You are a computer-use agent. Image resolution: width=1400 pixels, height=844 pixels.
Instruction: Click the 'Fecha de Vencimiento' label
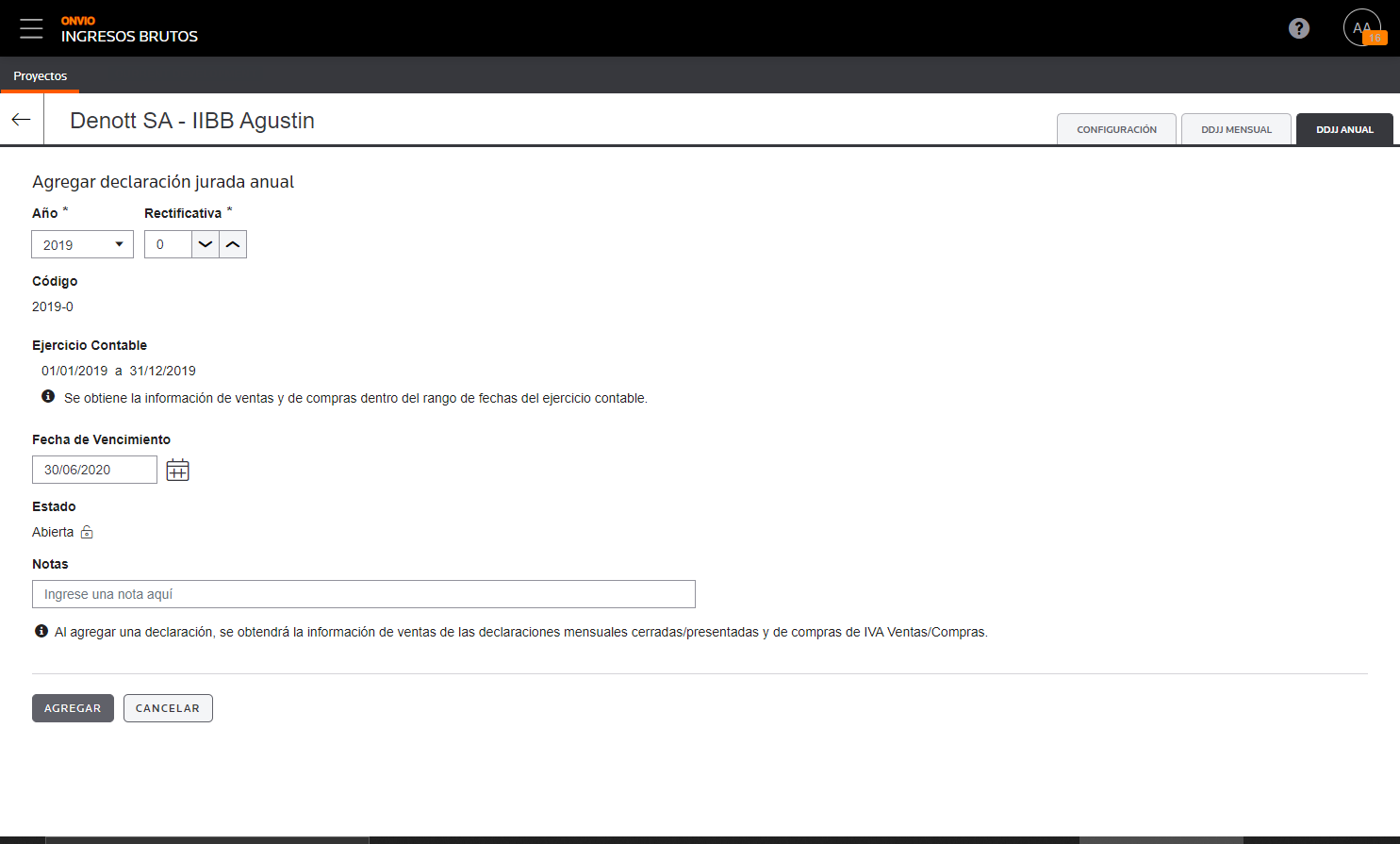pos(101,439)
